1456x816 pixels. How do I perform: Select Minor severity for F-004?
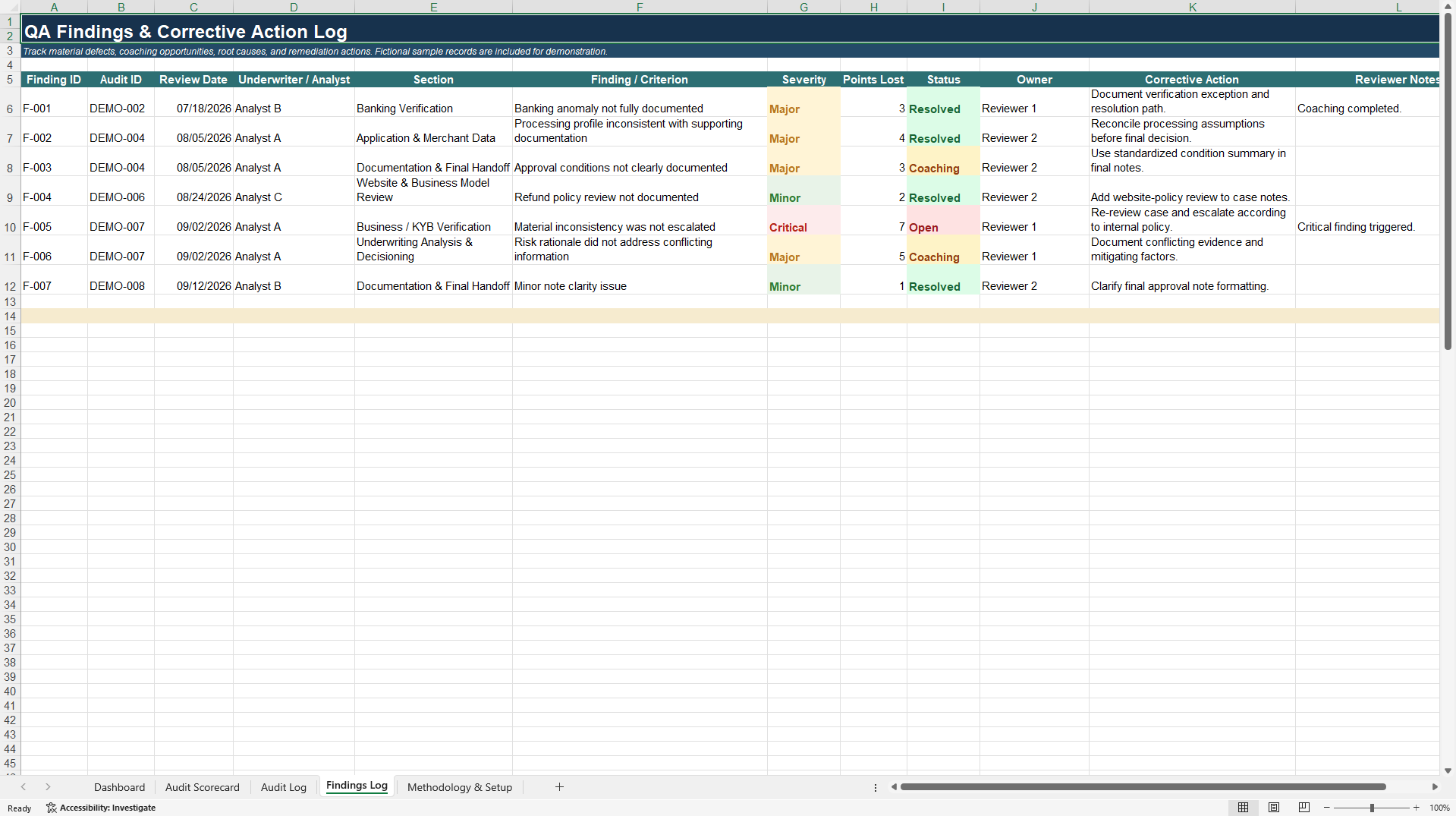coord(803,191)
